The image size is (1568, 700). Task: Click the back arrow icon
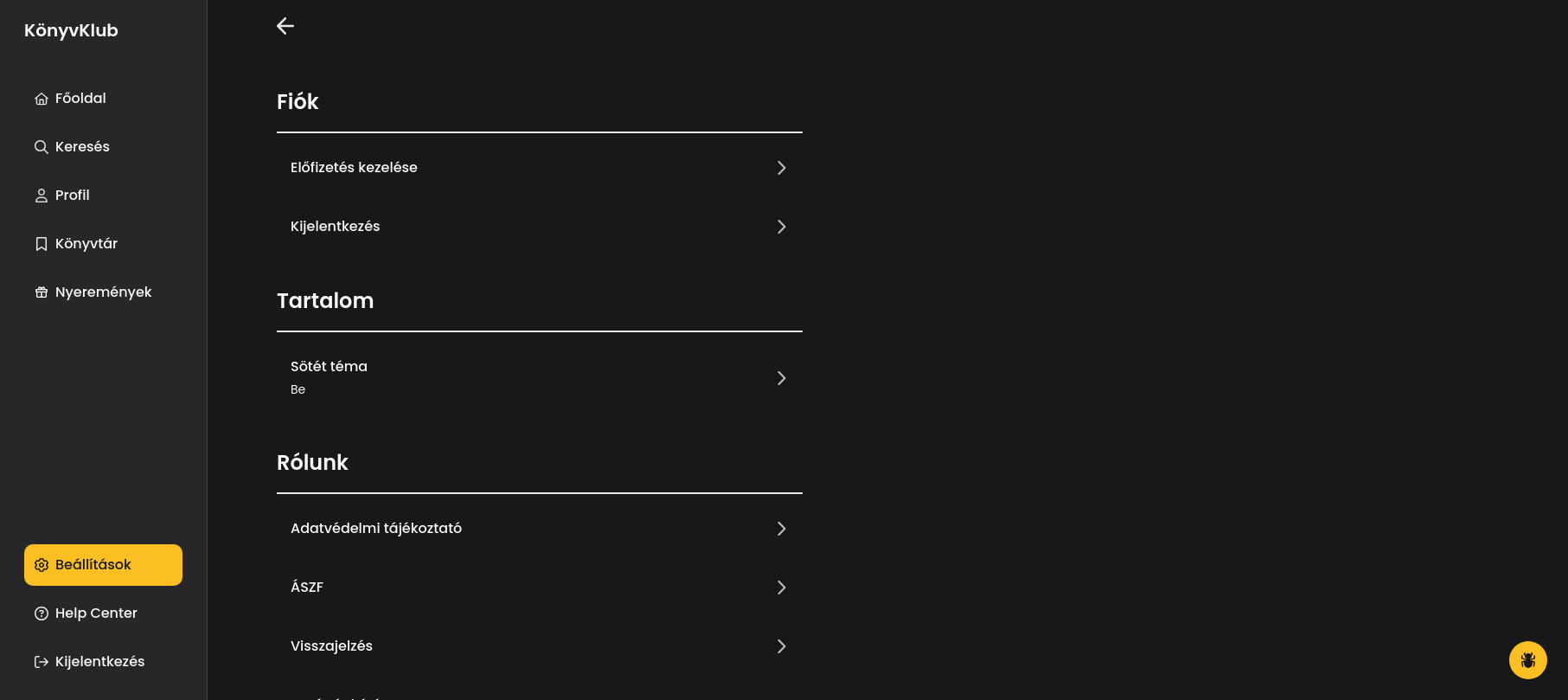pyautogui.click(x=285, y=26)
